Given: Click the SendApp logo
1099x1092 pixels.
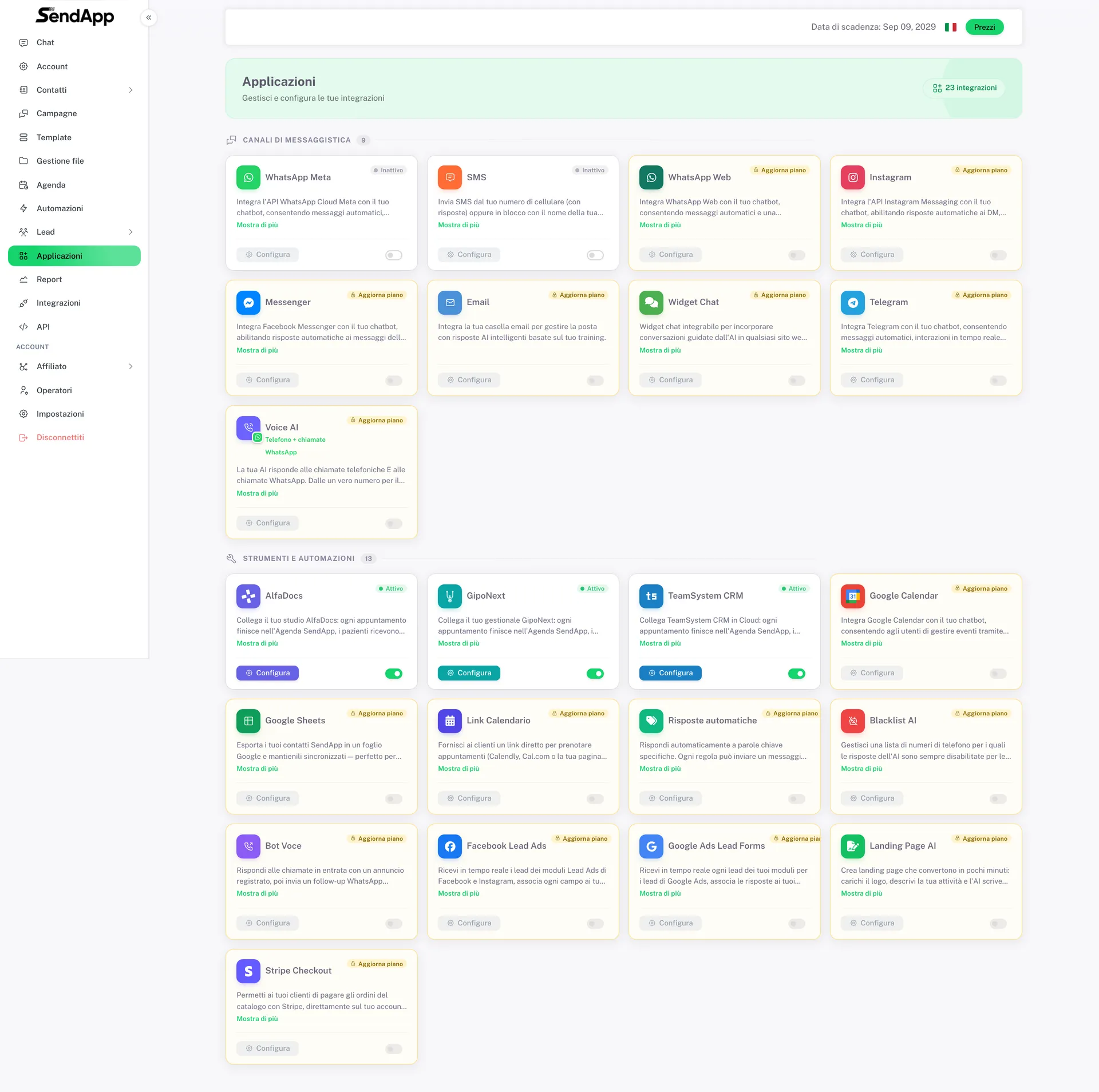Looking at the screenshot, I should pos(75,16).
